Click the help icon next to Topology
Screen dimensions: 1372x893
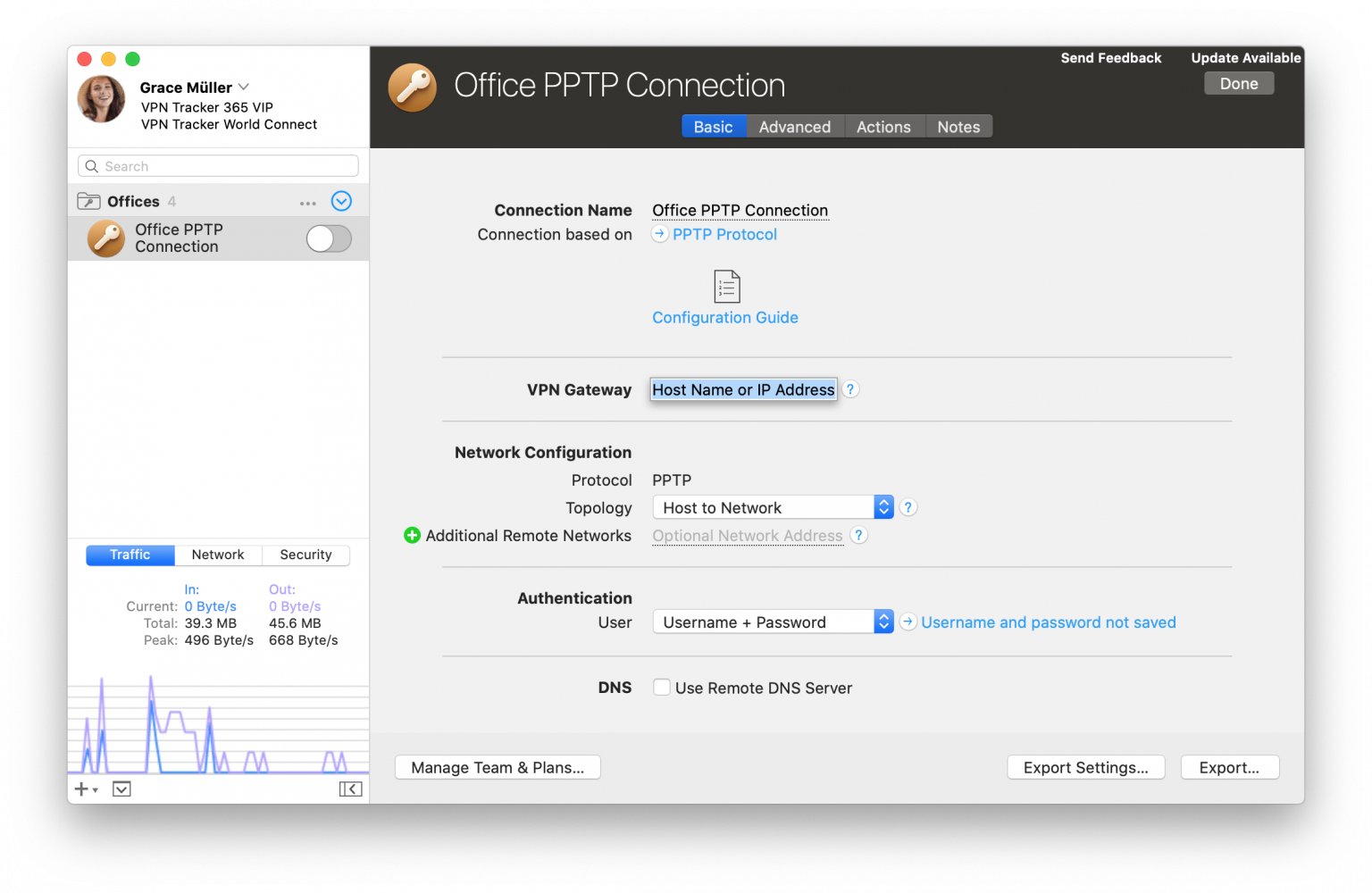click(908, 506)
